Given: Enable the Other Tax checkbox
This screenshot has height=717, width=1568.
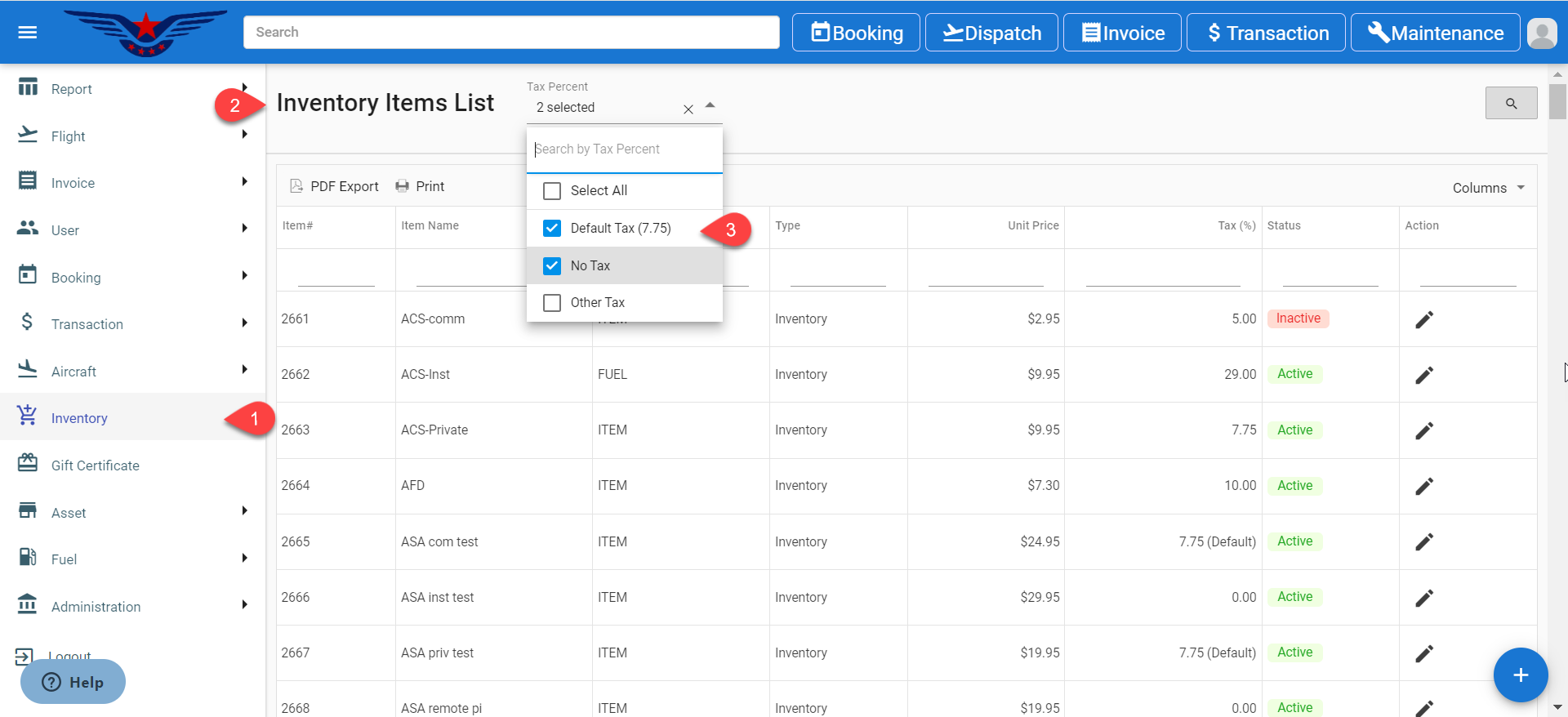Looking at the screenshot, I should 552,303.
